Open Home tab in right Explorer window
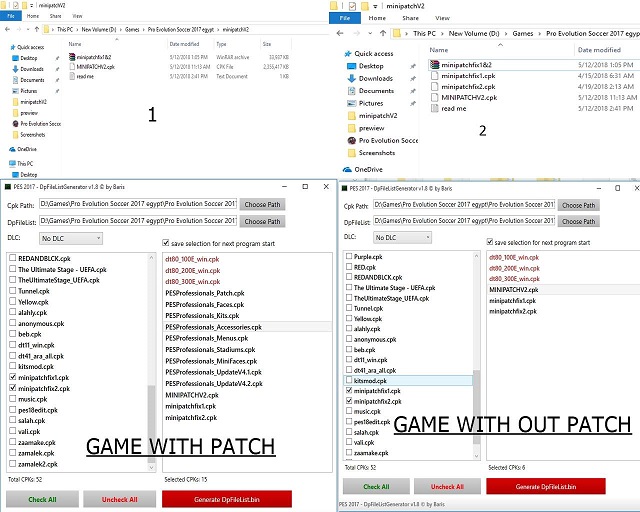The width and height of the screenshot is (640, 512). coord(377,18)
